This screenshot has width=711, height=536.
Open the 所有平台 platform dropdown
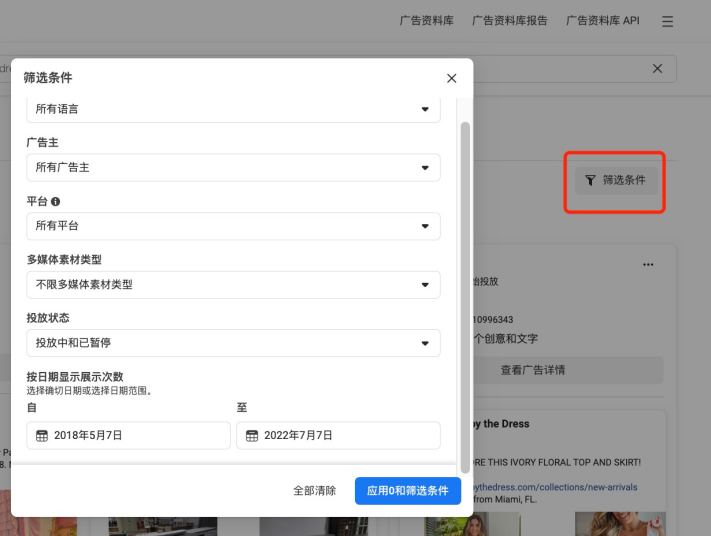pyautogui.click(x=233, y=226)
